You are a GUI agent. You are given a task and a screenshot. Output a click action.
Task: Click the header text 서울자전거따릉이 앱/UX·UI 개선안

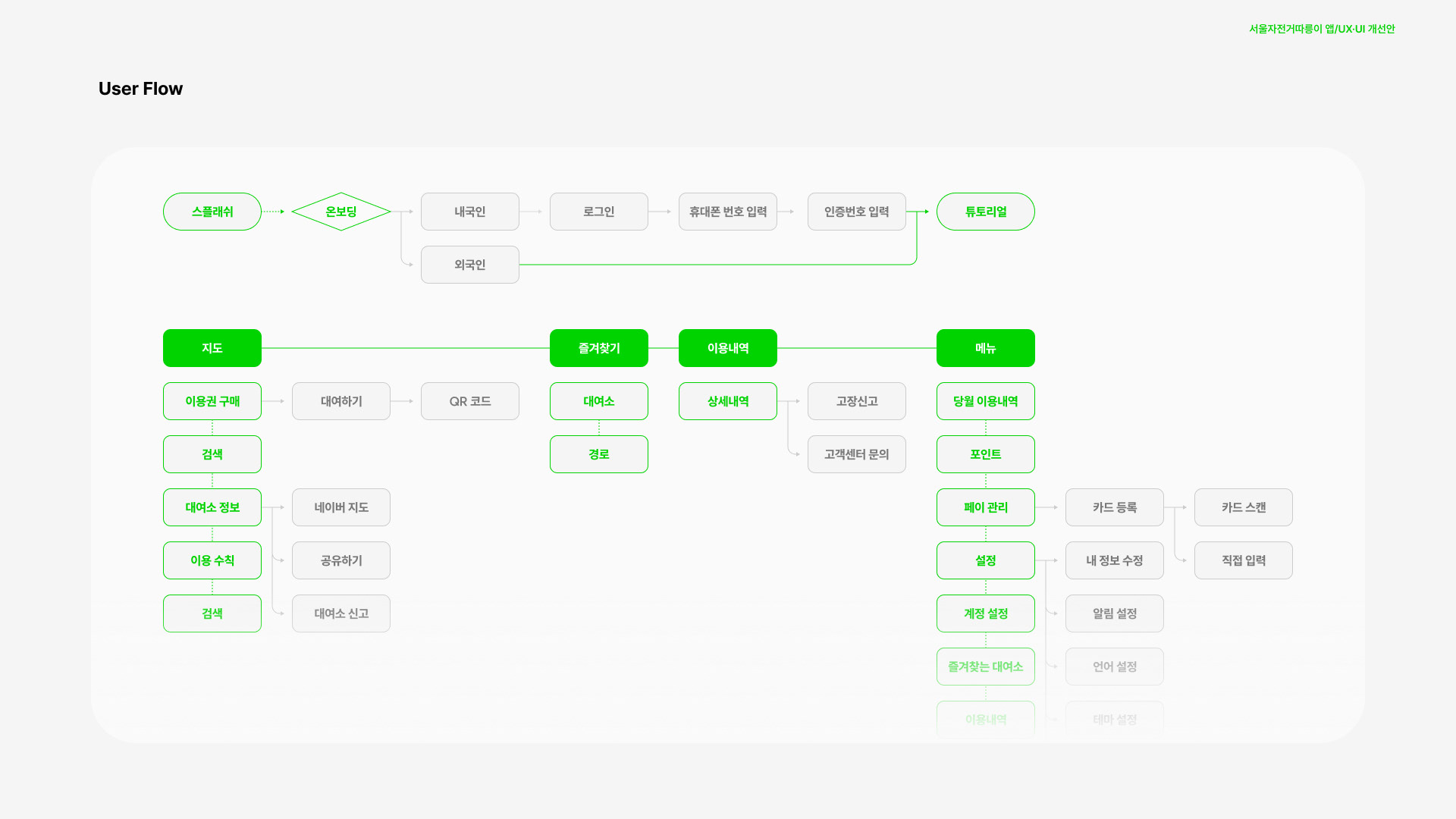click(x=1322, y=29)
